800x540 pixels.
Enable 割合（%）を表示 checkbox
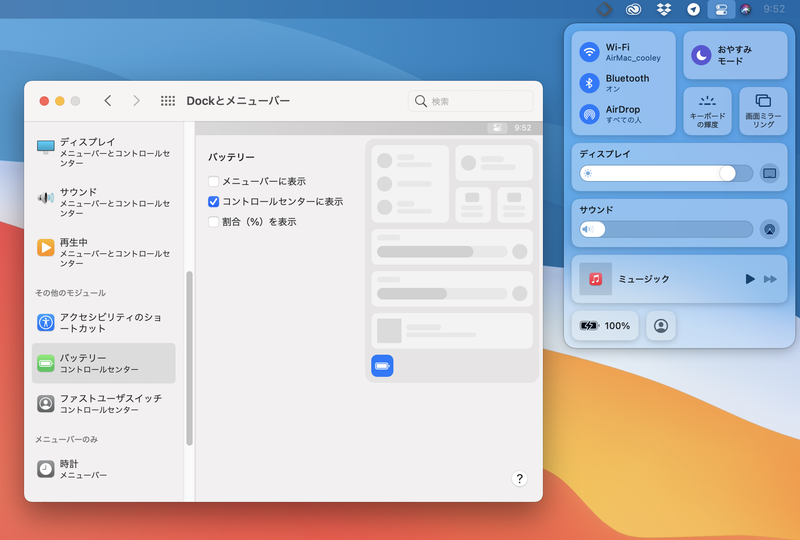point(213,222)
